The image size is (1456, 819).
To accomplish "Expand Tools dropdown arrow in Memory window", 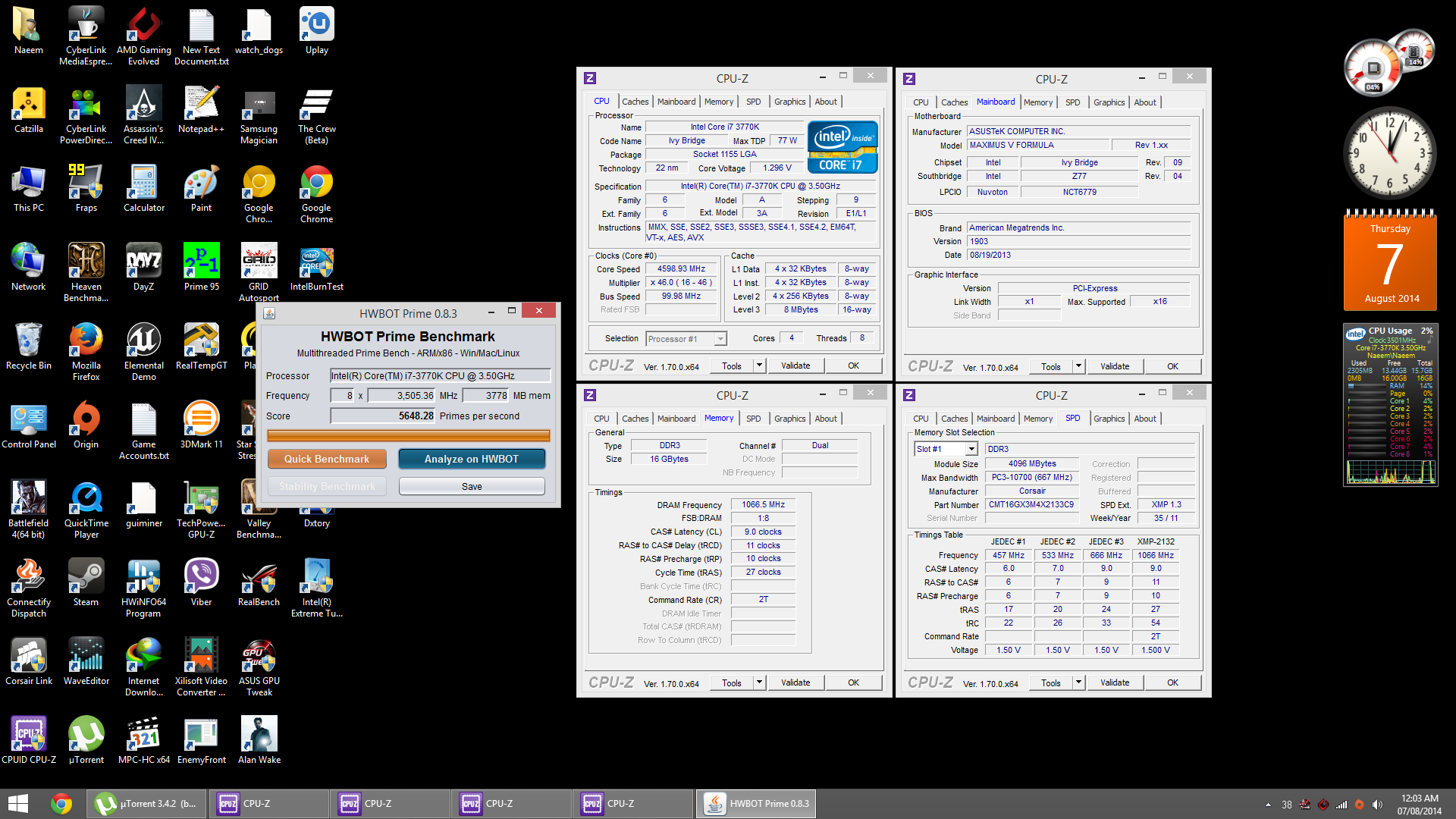I will point(759,682).
